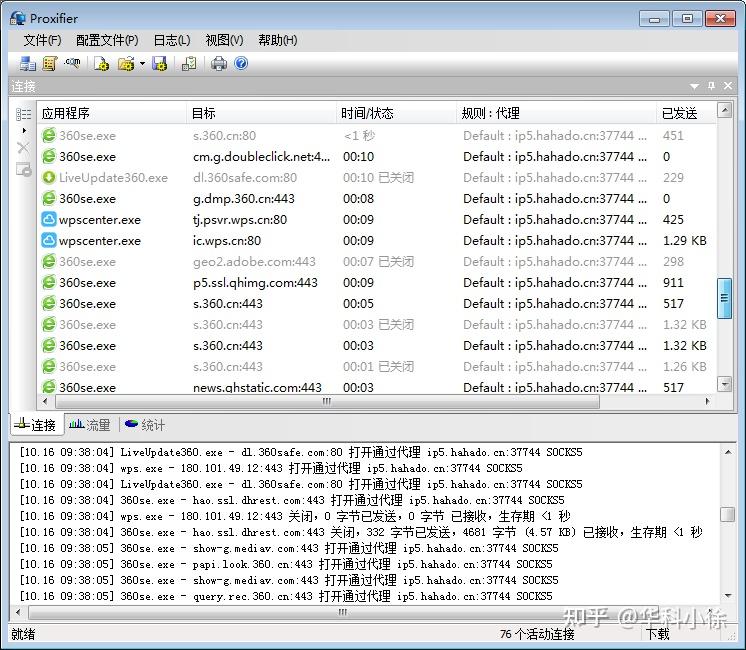Click the small expand arrow below list icon
The height and width of the screenshot is (650, 746).
coord(24,130)
